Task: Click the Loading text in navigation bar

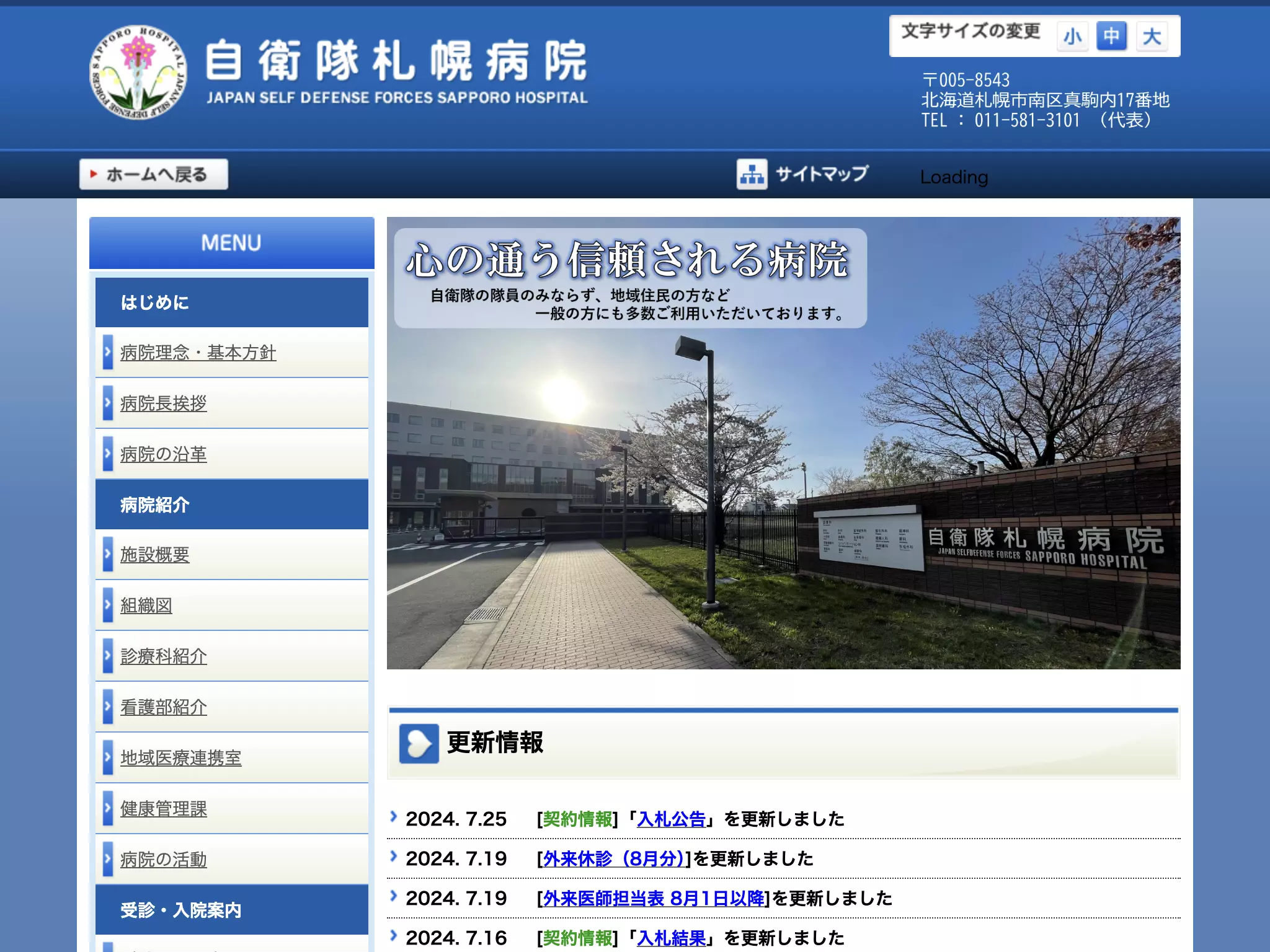Action: [x=954, y=177]
